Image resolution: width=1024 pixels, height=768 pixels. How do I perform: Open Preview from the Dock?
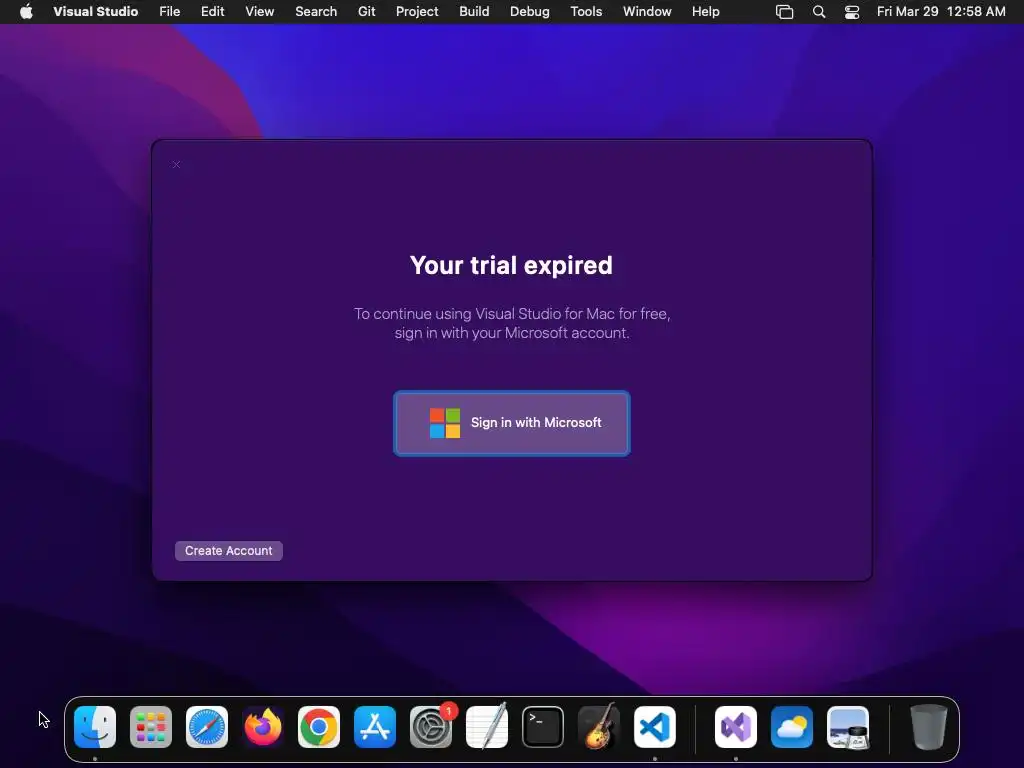tap(848, 727)
